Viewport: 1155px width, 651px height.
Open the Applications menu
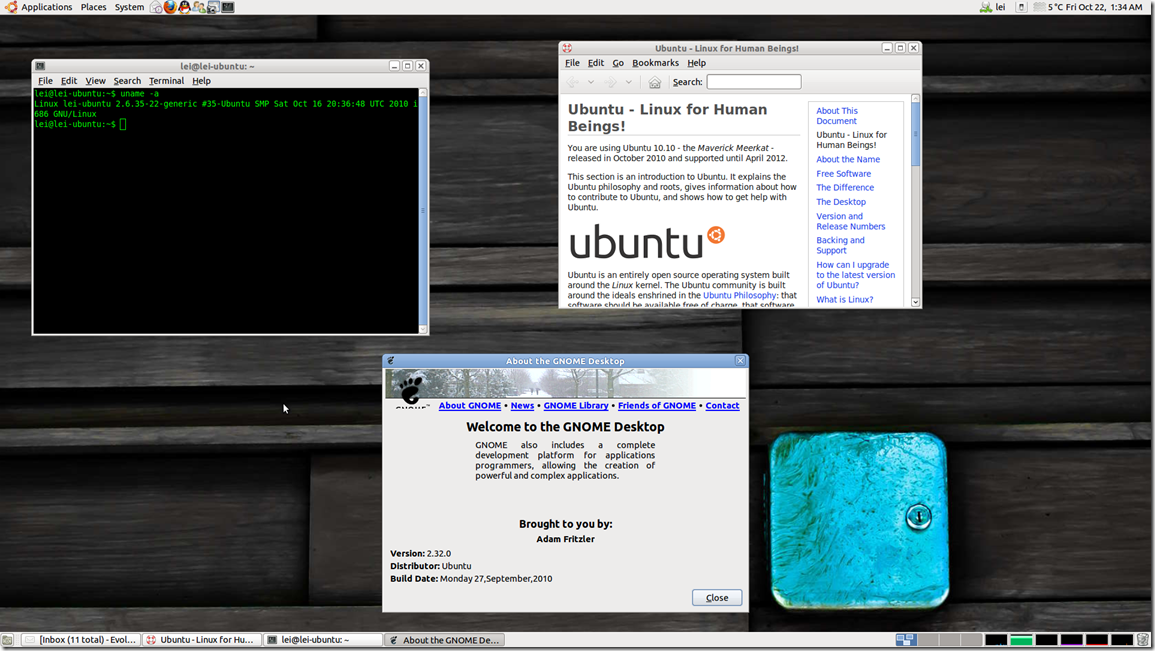click(46, 7)
